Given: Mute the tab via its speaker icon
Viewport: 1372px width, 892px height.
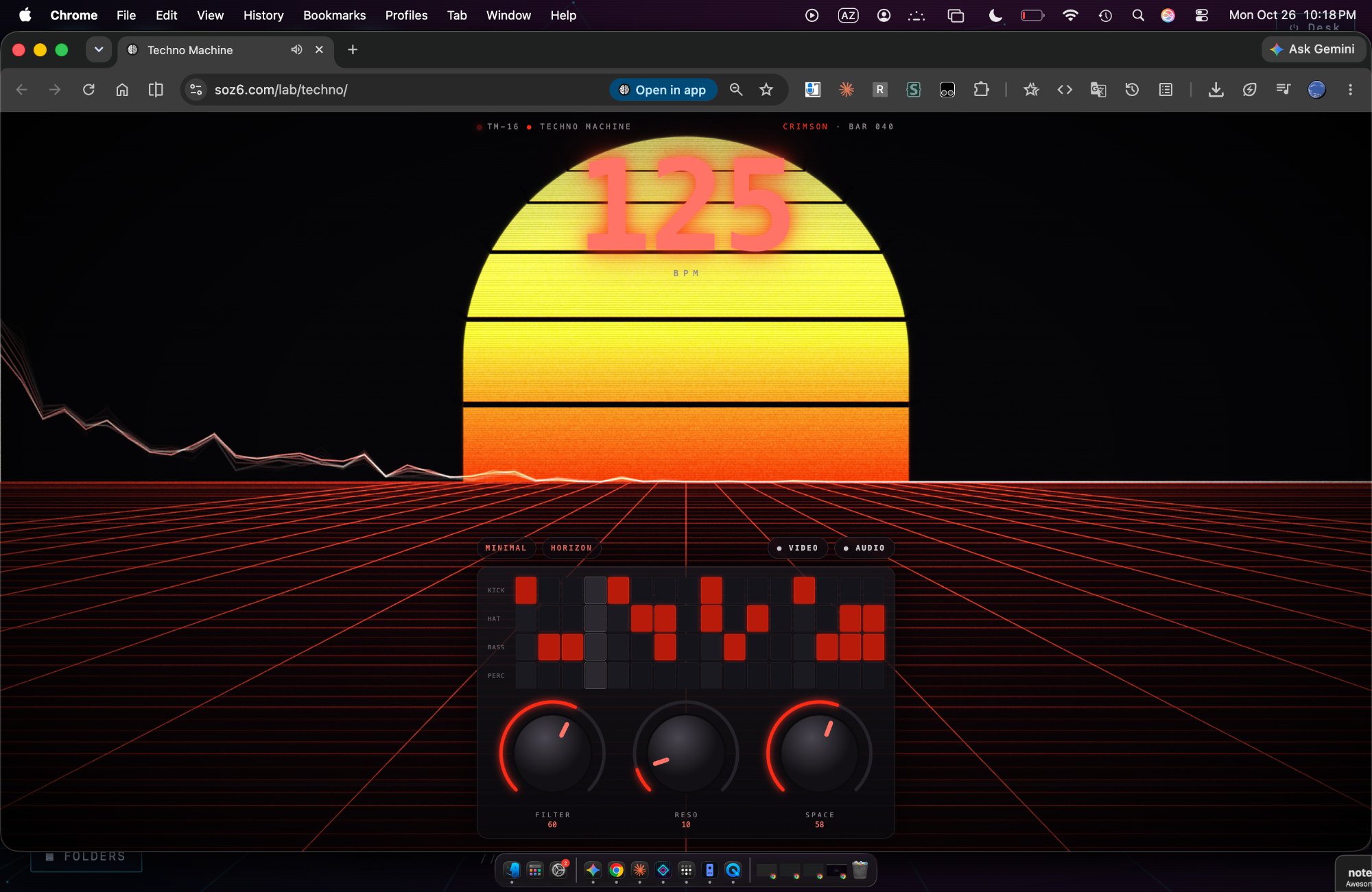Looking at the screenshot, I should coord(296,49).
